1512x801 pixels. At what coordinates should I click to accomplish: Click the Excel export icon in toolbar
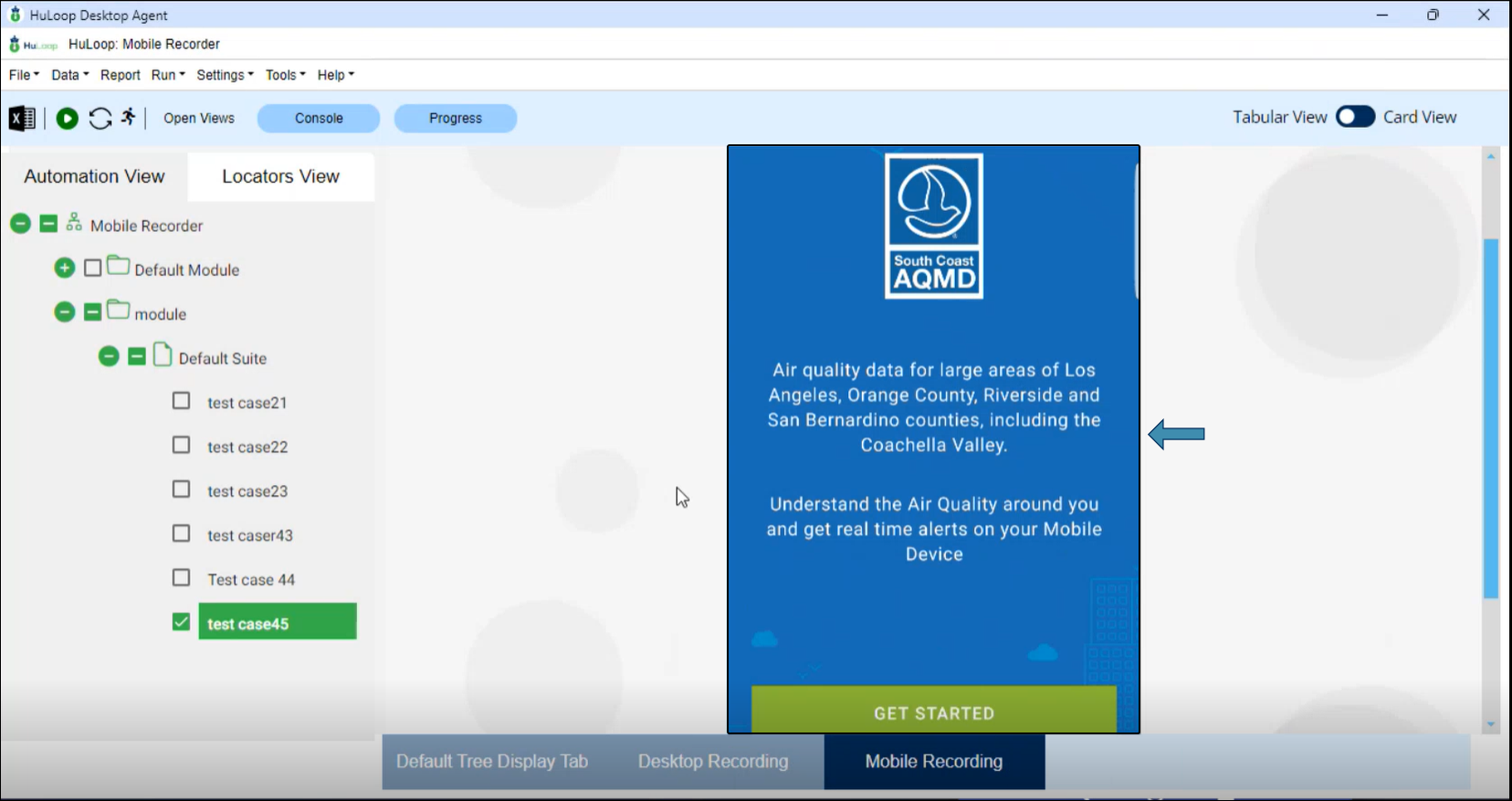tap(22, 118)
